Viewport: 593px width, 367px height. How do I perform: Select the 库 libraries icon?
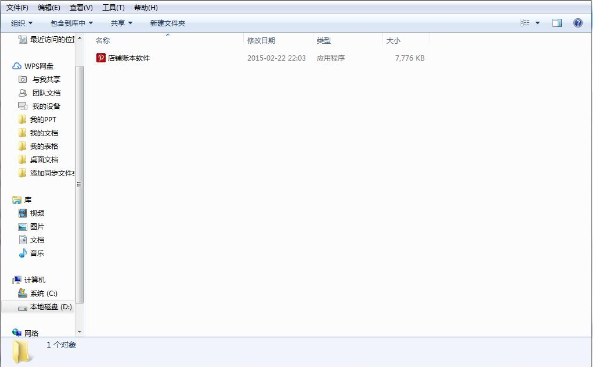[x=17, y=200]
